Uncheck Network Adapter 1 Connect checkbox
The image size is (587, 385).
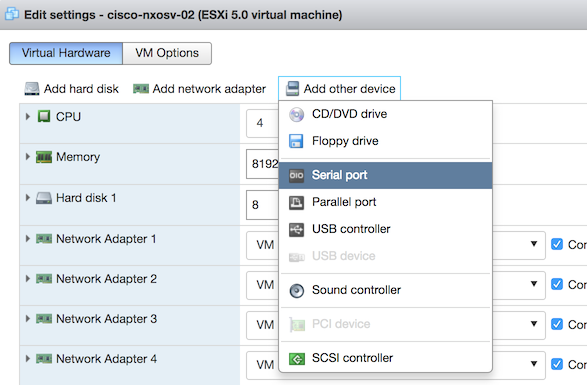point(557,244)
